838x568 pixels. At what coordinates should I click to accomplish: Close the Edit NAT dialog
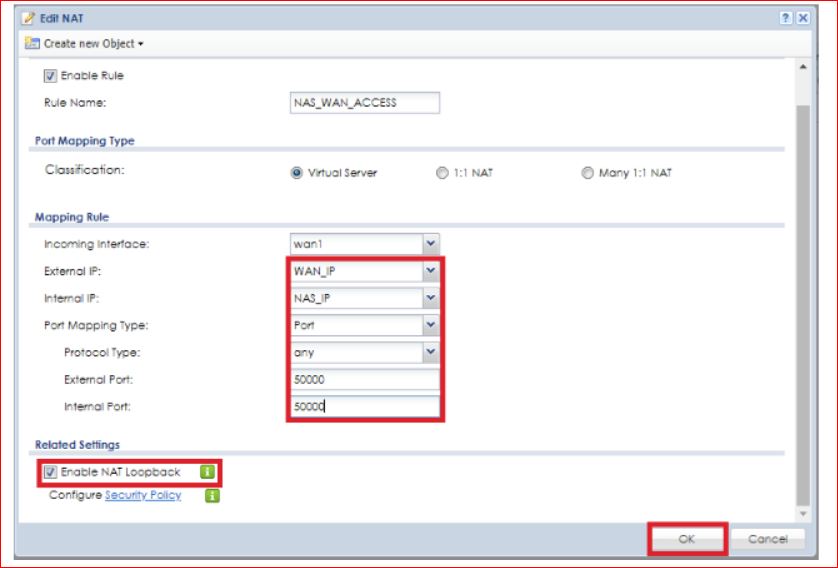pos(803,18)
